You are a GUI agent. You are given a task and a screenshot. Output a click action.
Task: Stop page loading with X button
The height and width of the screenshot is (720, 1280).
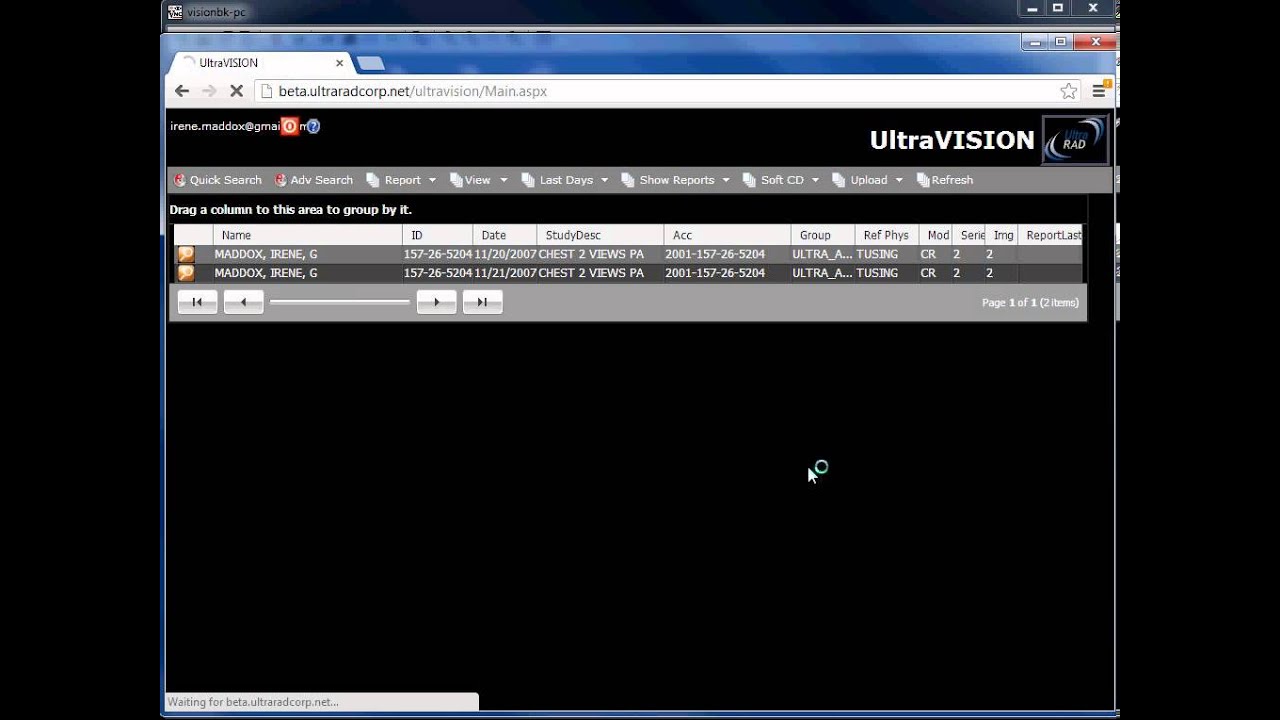tap(237, 91)
